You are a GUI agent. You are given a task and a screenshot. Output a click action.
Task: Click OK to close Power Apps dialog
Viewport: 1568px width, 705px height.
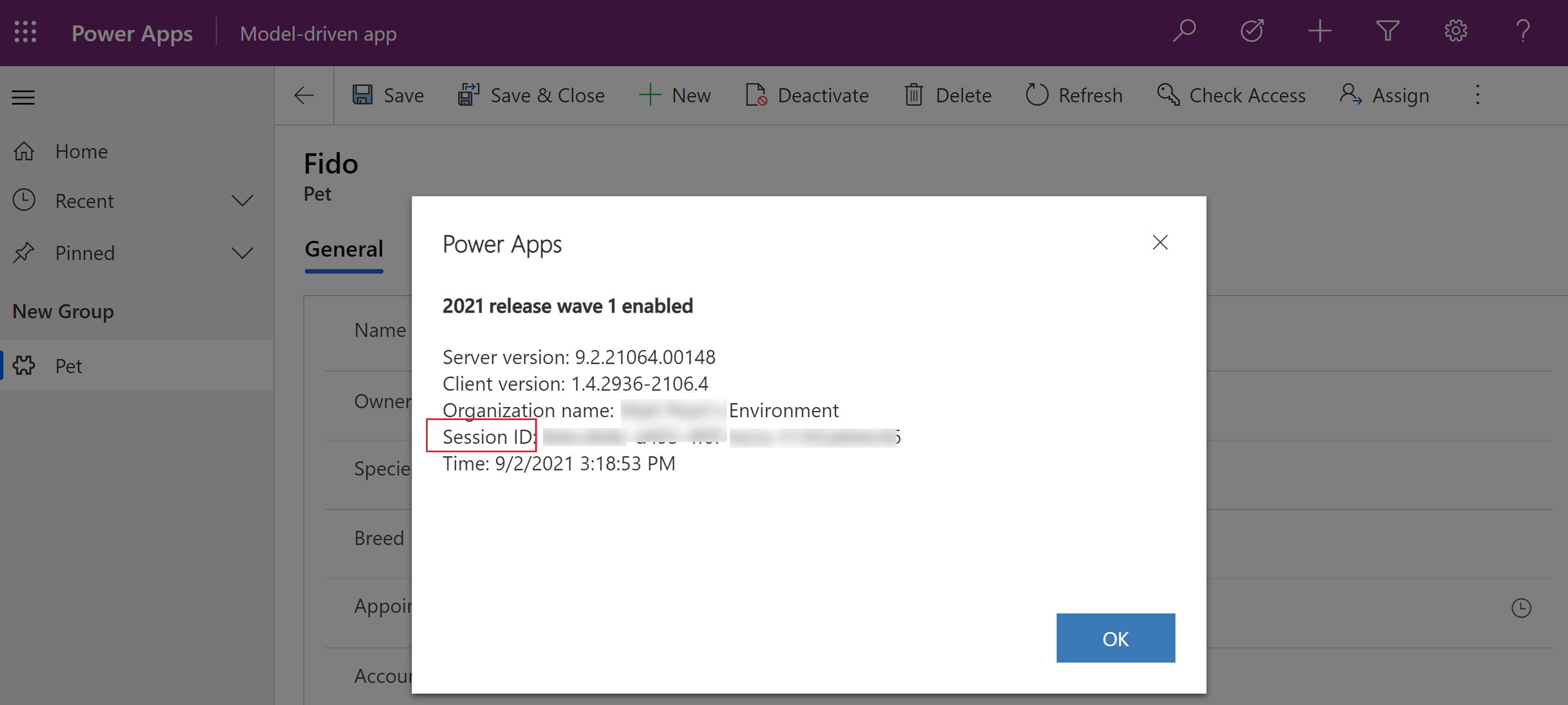click(1114, 638)
